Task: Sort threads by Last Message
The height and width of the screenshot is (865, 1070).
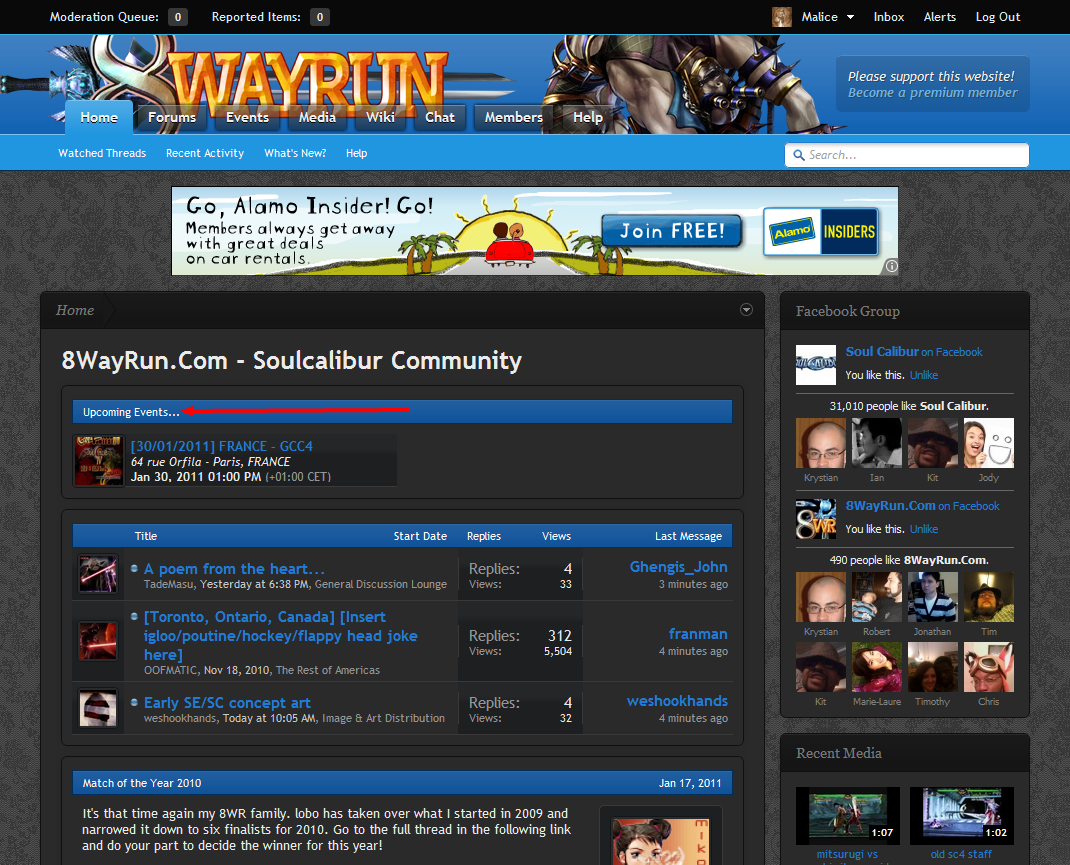Action: (689, 536)
